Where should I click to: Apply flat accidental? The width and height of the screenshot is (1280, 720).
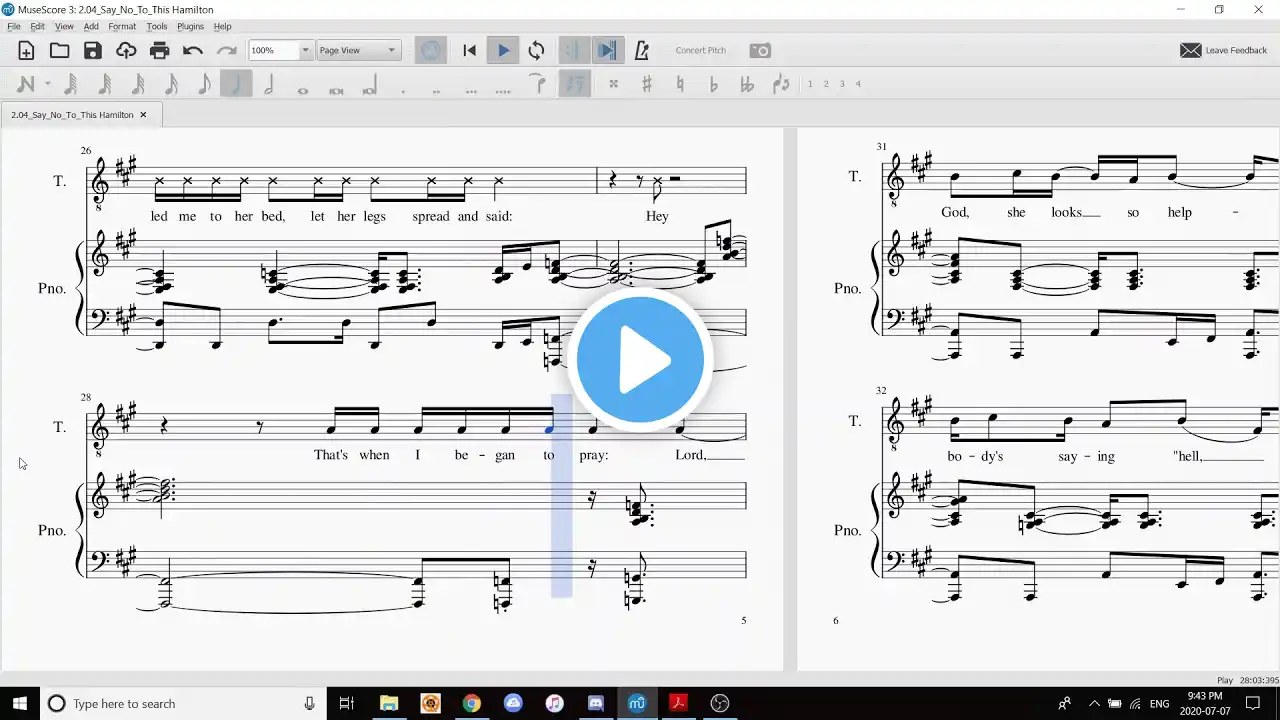click(x=713, y=85)
